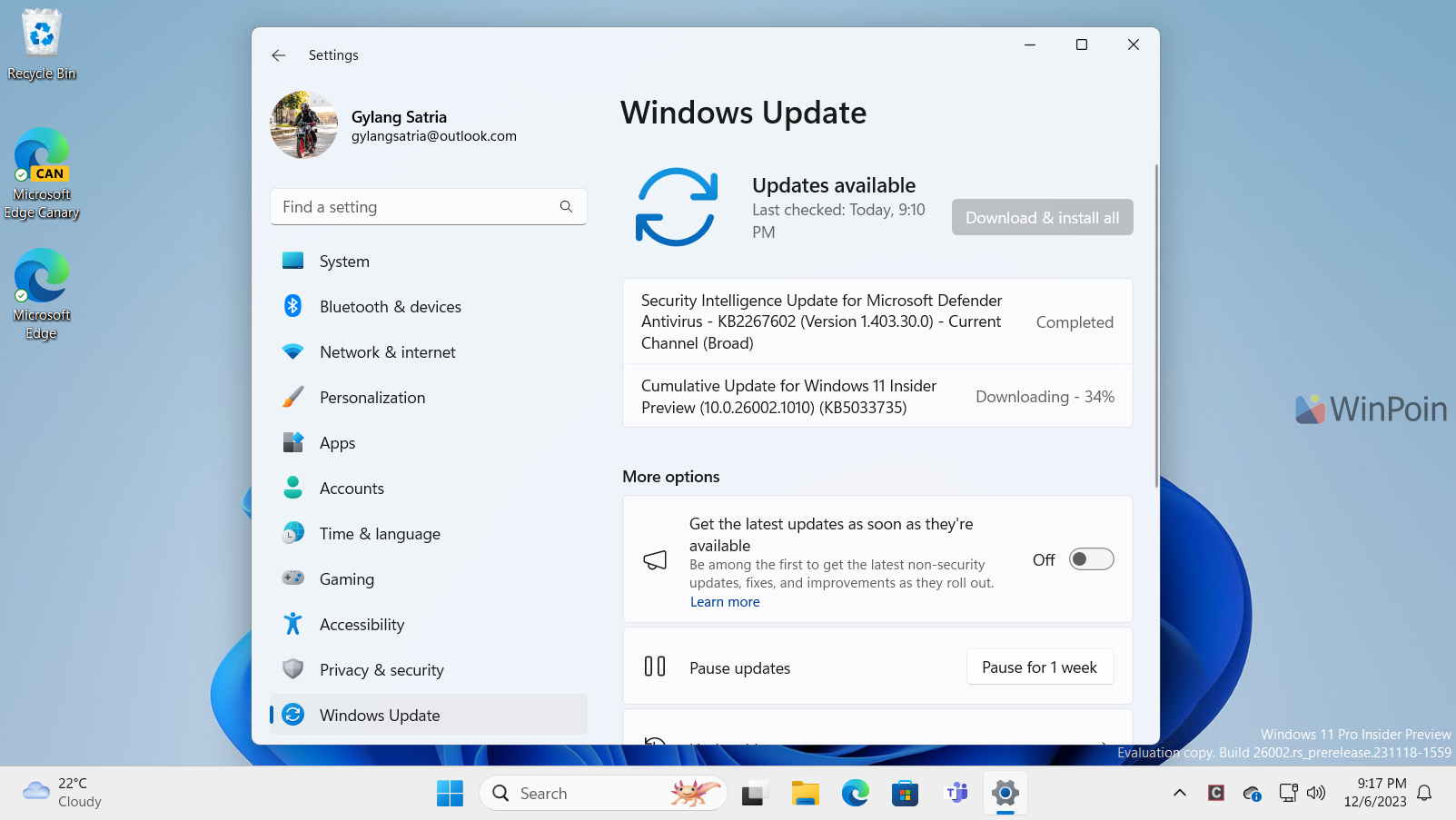
Task: Open the Network & internet settings
Action: pyautogui.click(x=387, y=352)
